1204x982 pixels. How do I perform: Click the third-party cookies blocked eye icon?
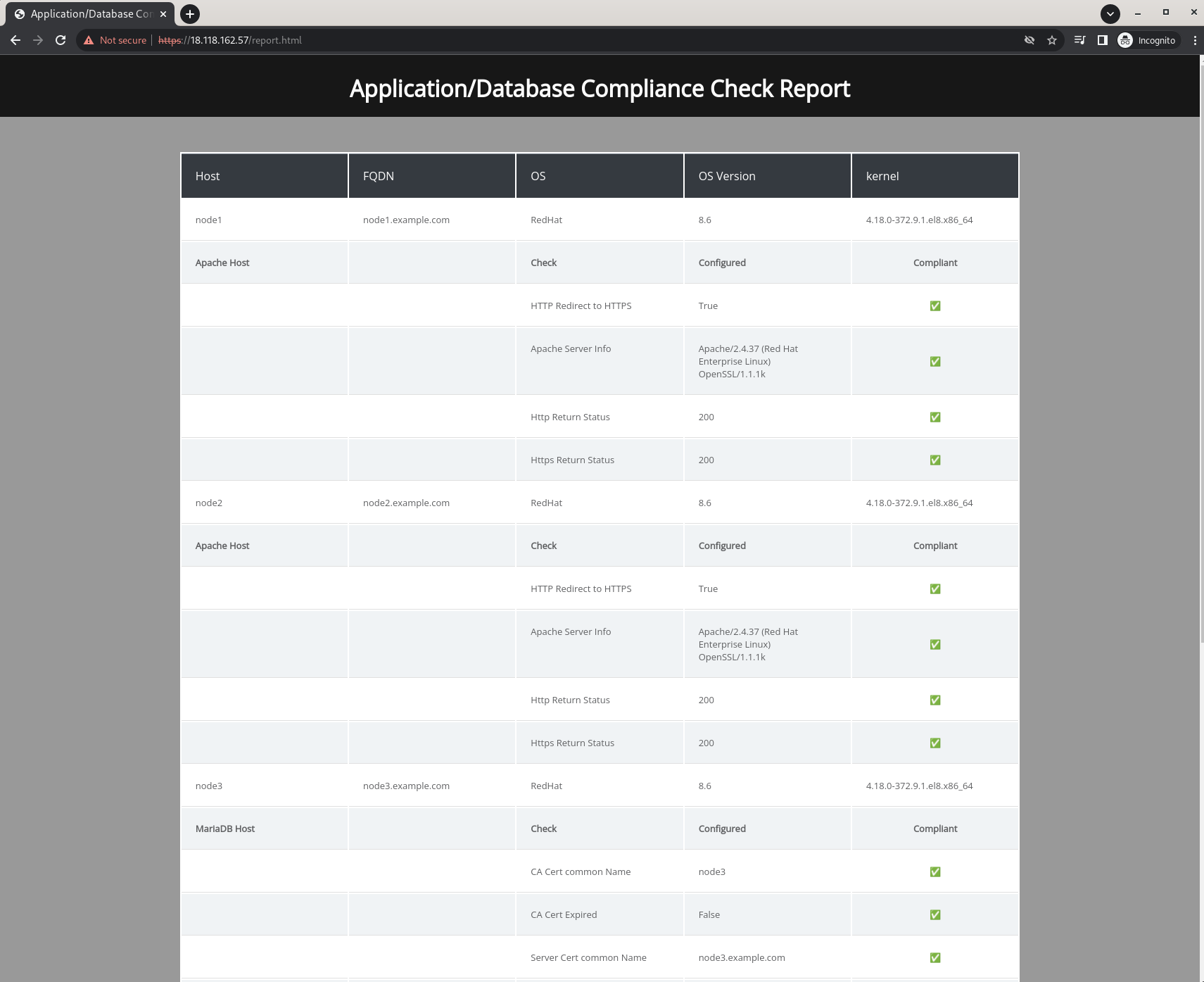[1029, 40]
